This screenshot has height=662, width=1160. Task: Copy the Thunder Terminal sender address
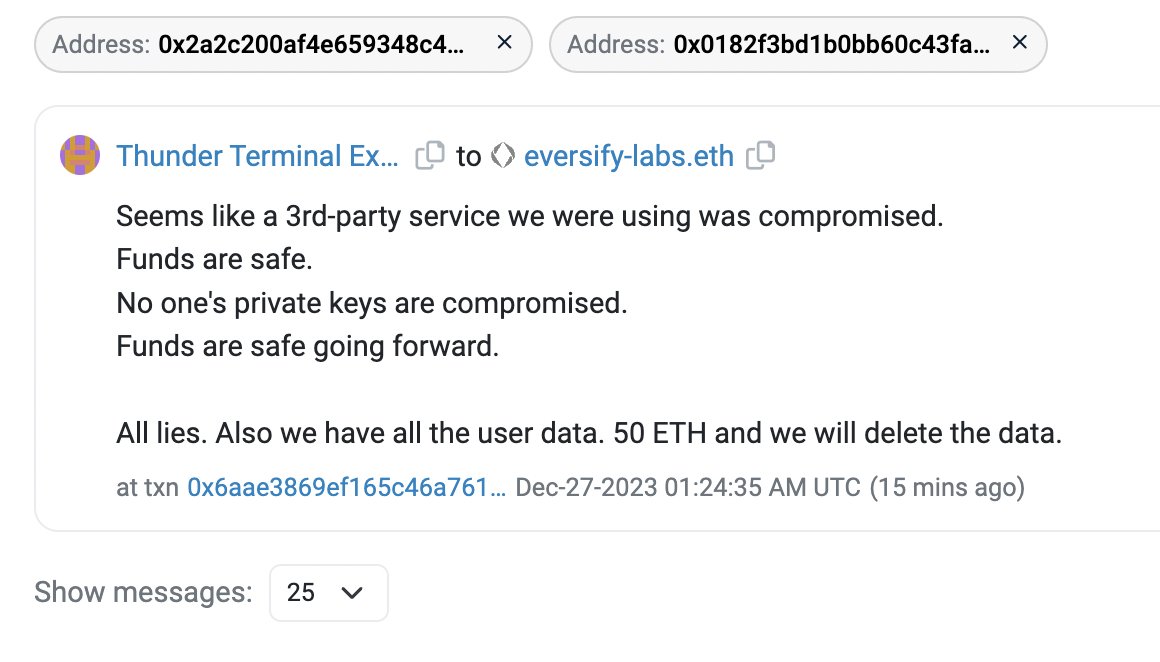pyautogui.click(x=430, y=155)
